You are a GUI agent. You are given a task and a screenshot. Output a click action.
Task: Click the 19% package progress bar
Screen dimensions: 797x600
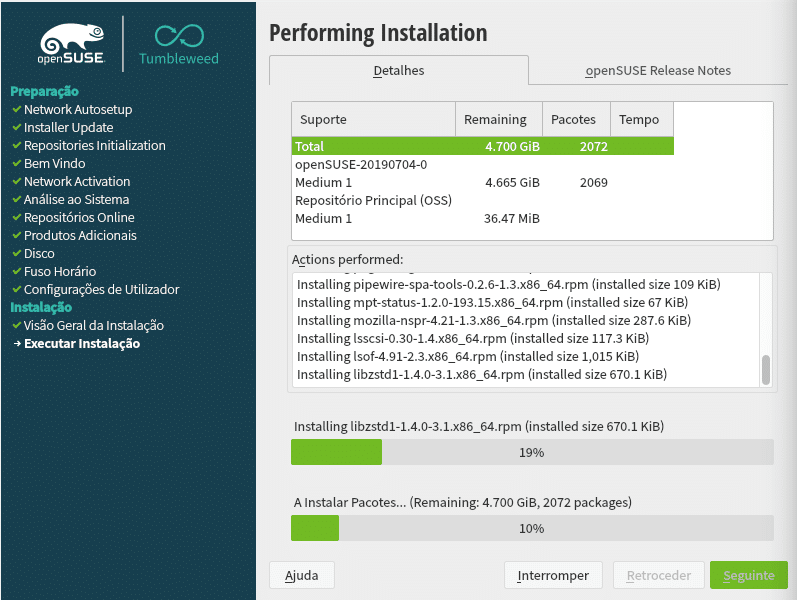(532, 452)
